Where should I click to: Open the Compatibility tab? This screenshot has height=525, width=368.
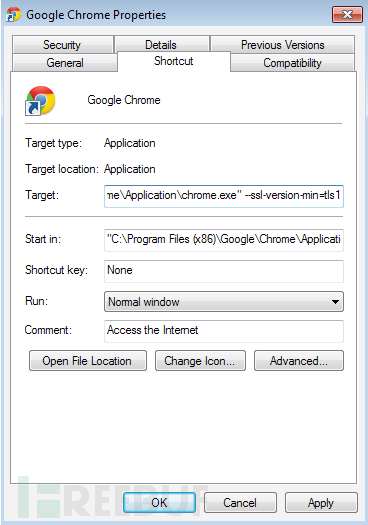pos(292,63)
